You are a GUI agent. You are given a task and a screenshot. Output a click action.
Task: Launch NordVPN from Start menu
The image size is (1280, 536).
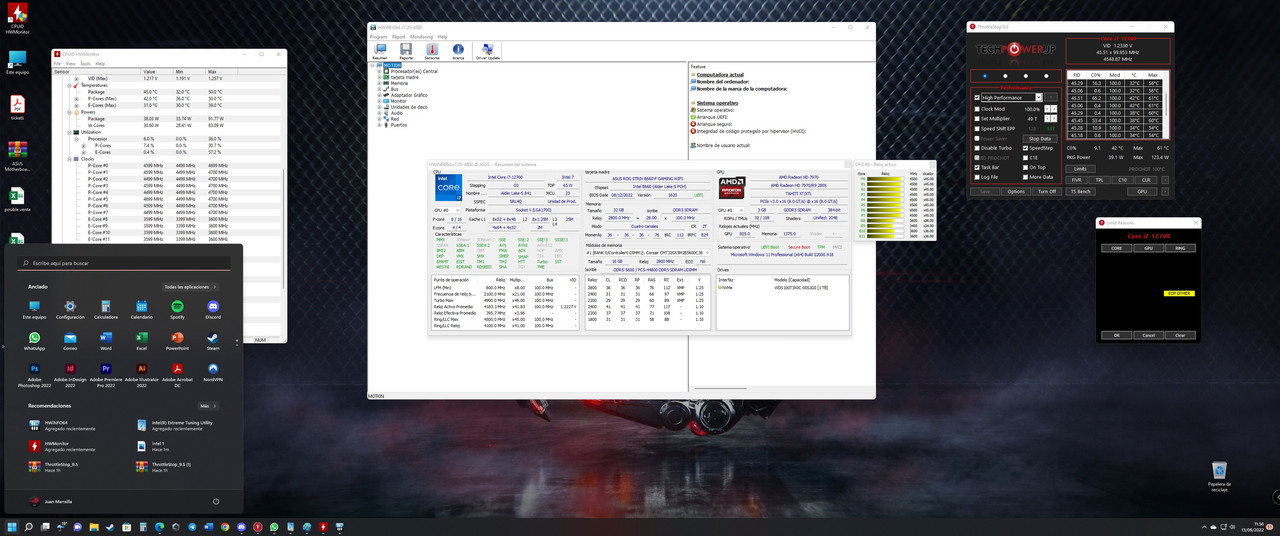[x=213, y=373]
